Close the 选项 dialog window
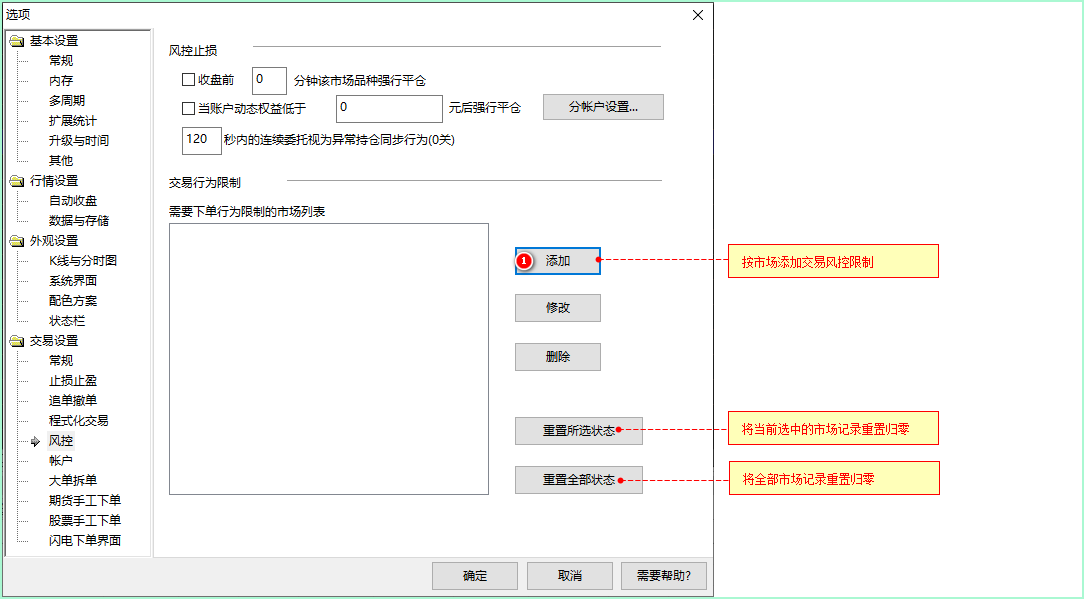 pyautogui.click(x=698, y=15)
